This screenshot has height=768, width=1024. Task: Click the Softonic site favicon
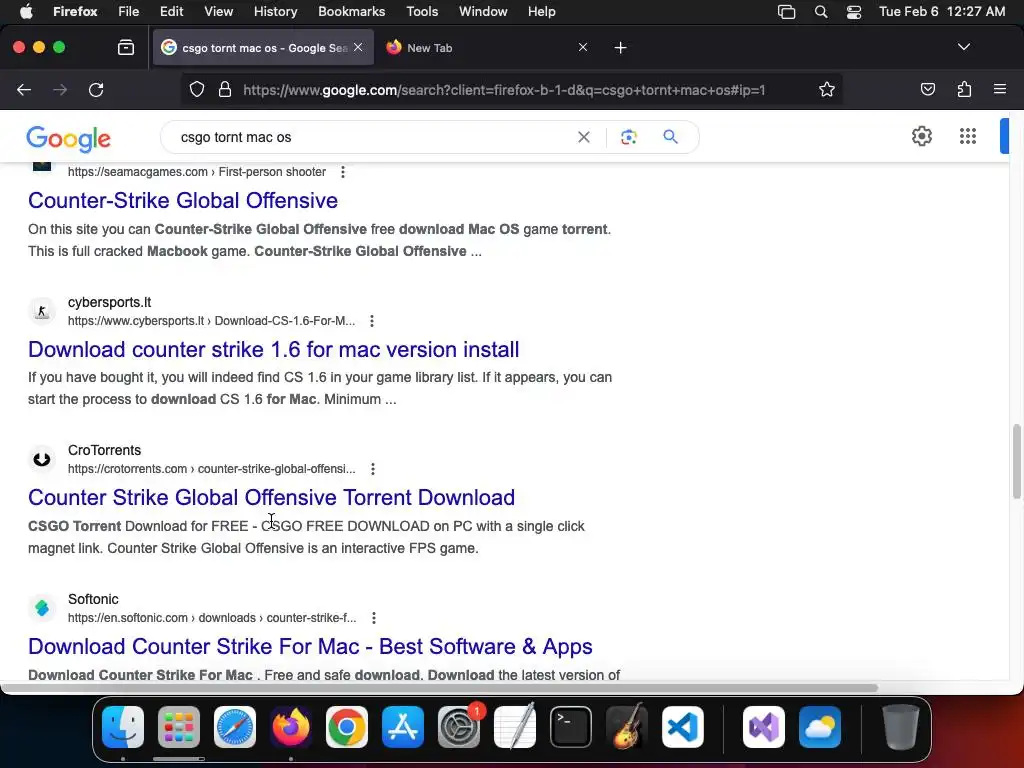click(x=42, y=608)
